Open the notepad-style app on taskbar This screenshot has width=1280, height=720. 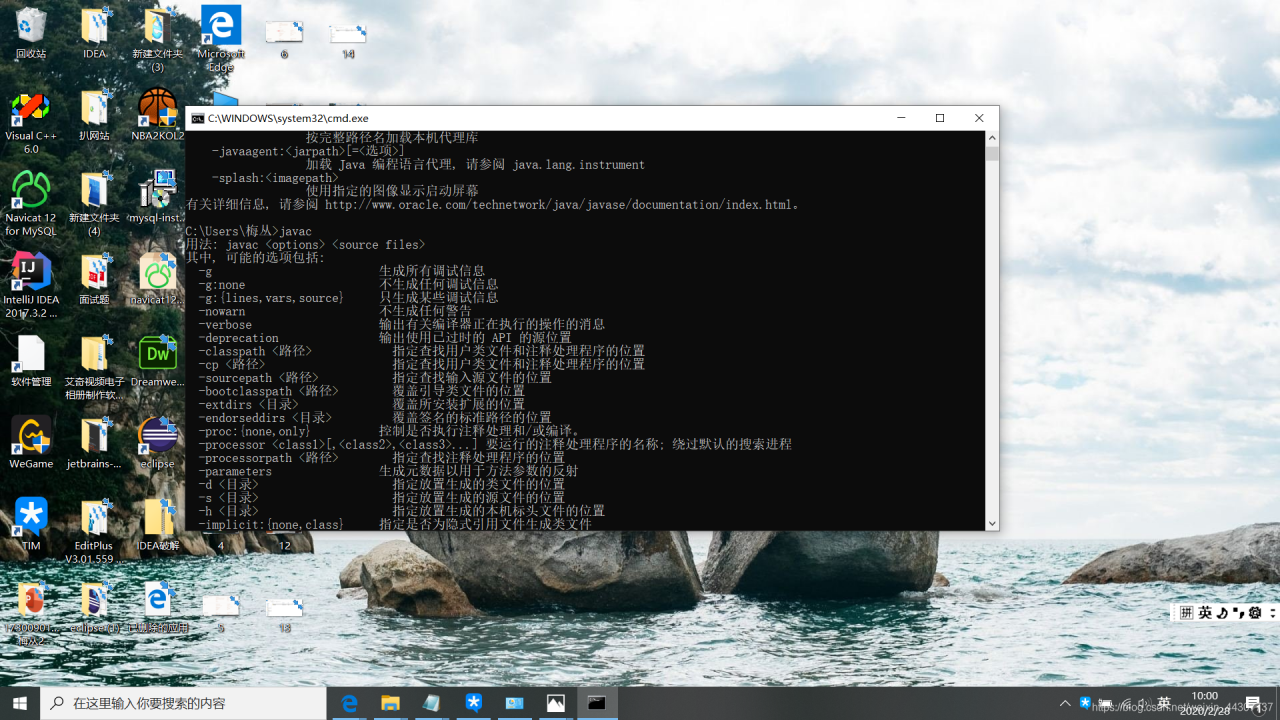tap(431, 703)
